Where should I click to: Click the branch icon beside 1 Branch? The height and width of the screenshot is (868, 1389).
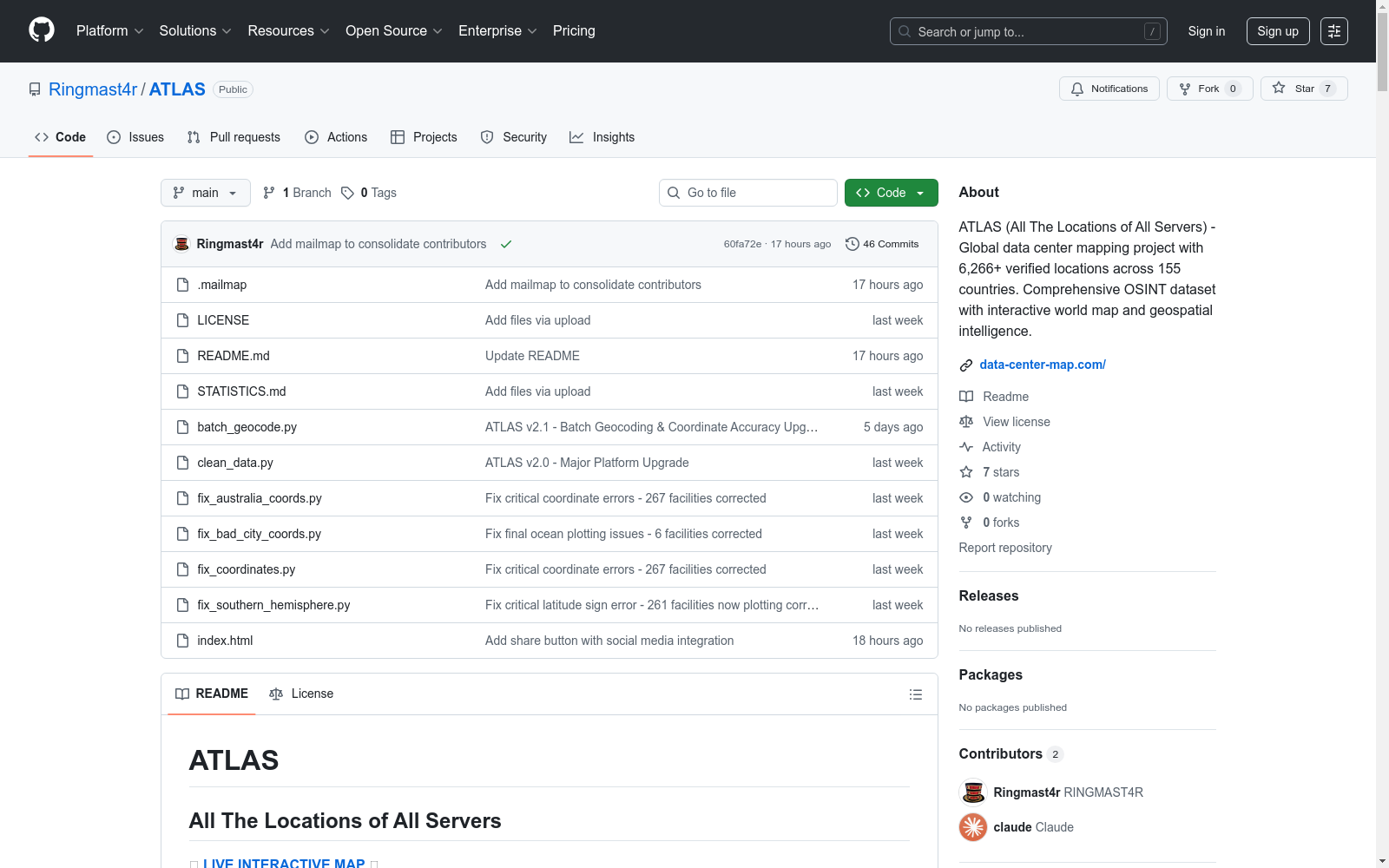pyautogui.click(x=269, y=193)
